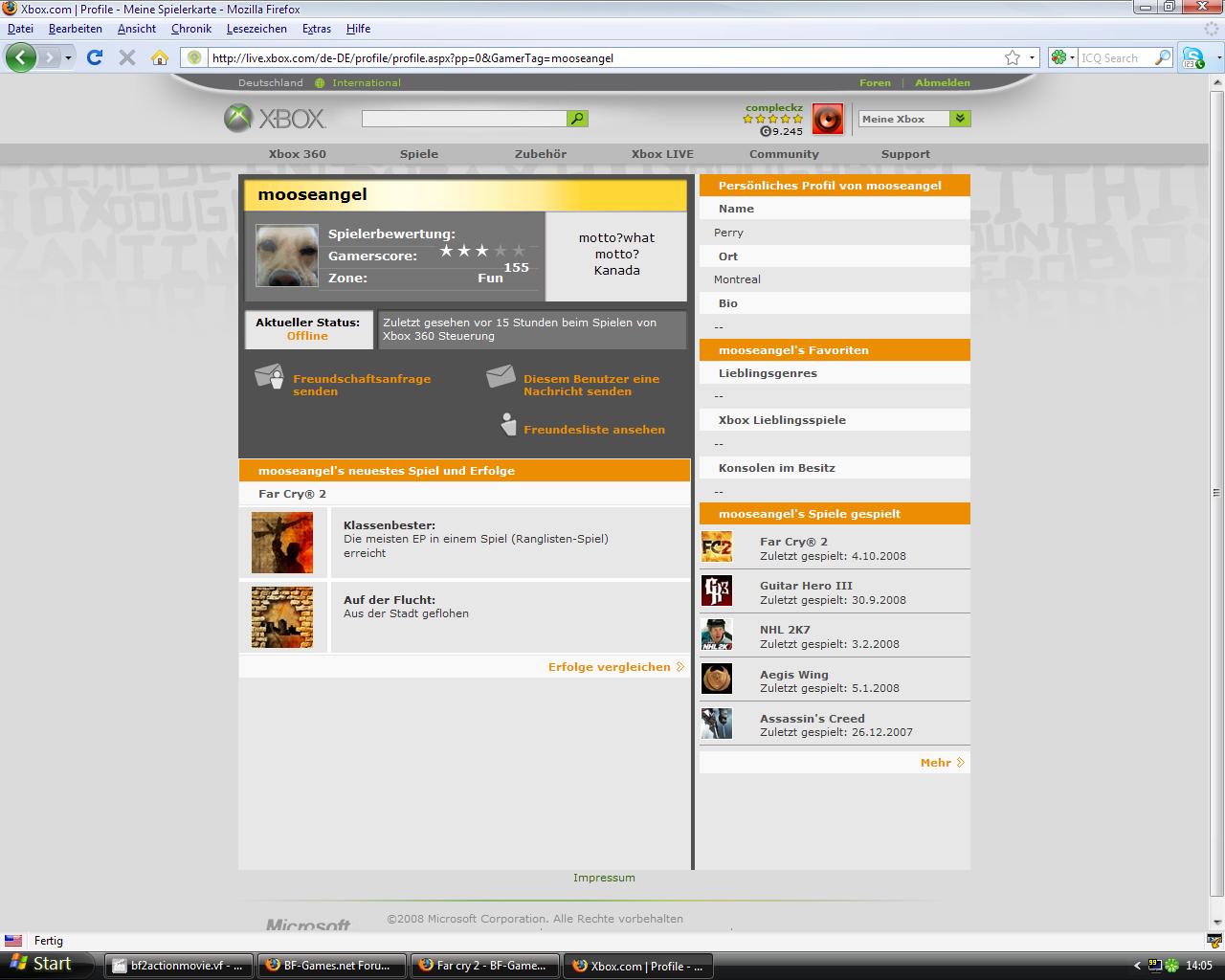Image resolution: width=1225 pixels, height=980 pixels.
Task: Click the ICQ search magnifier icon
Action: coord(1163,57)
